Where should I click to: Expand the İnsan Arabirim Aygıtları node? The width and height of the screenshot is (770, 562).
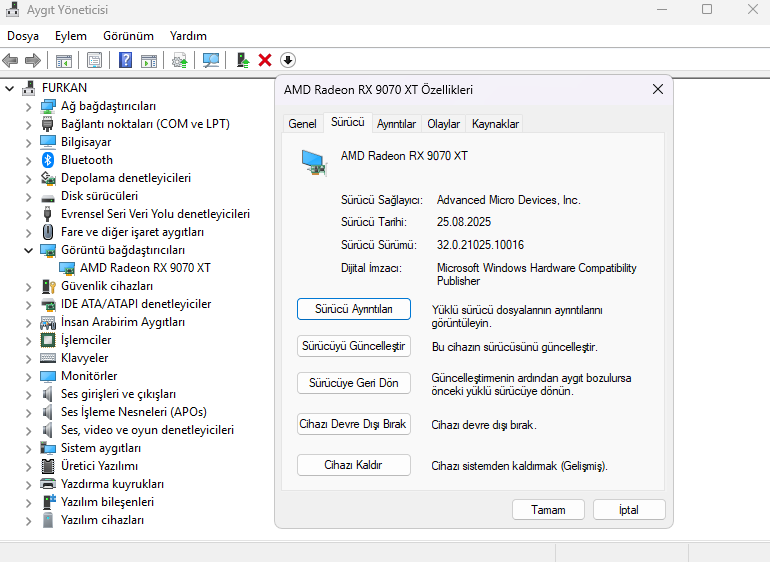click(x=28, y=323)
